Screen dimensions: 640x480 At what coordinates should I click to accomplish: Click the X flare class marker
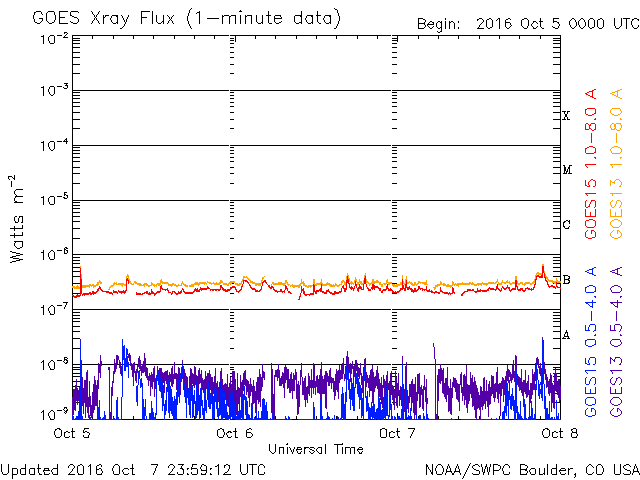(566, 116)
